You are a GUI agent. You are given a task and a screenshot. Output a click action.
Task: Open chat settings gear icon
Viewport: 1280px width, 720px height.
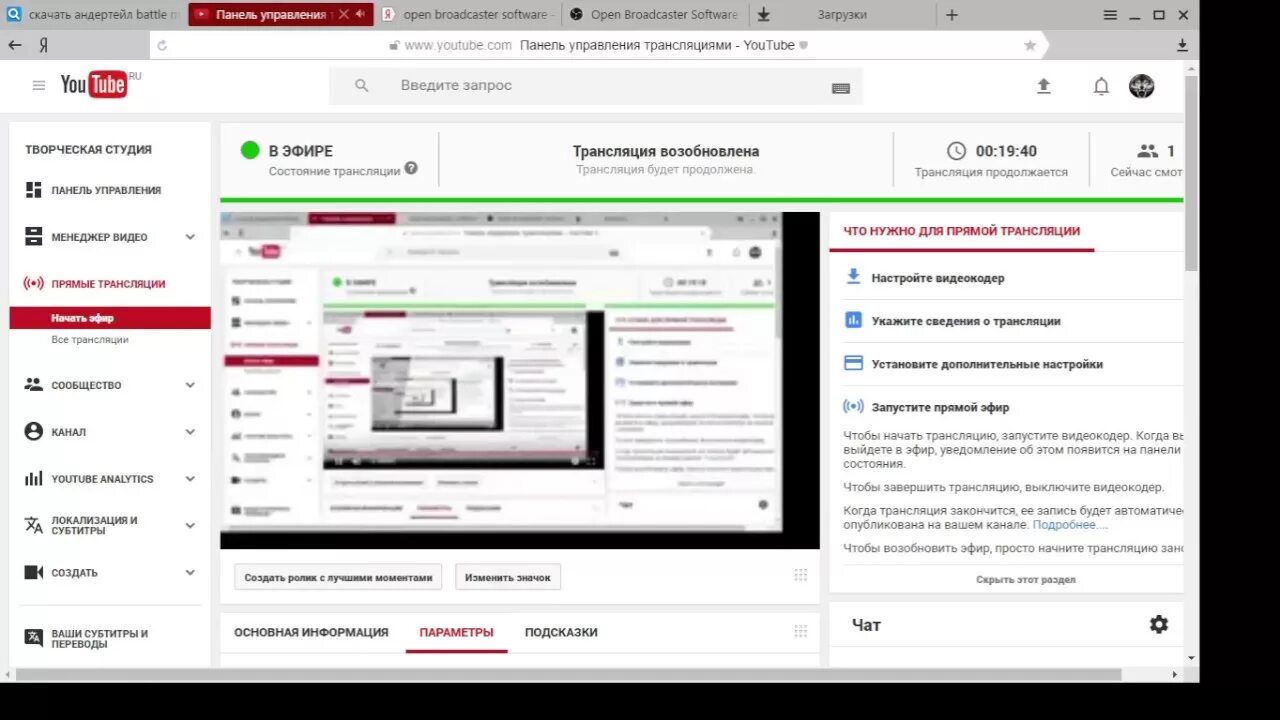(x=1159, y=624)
